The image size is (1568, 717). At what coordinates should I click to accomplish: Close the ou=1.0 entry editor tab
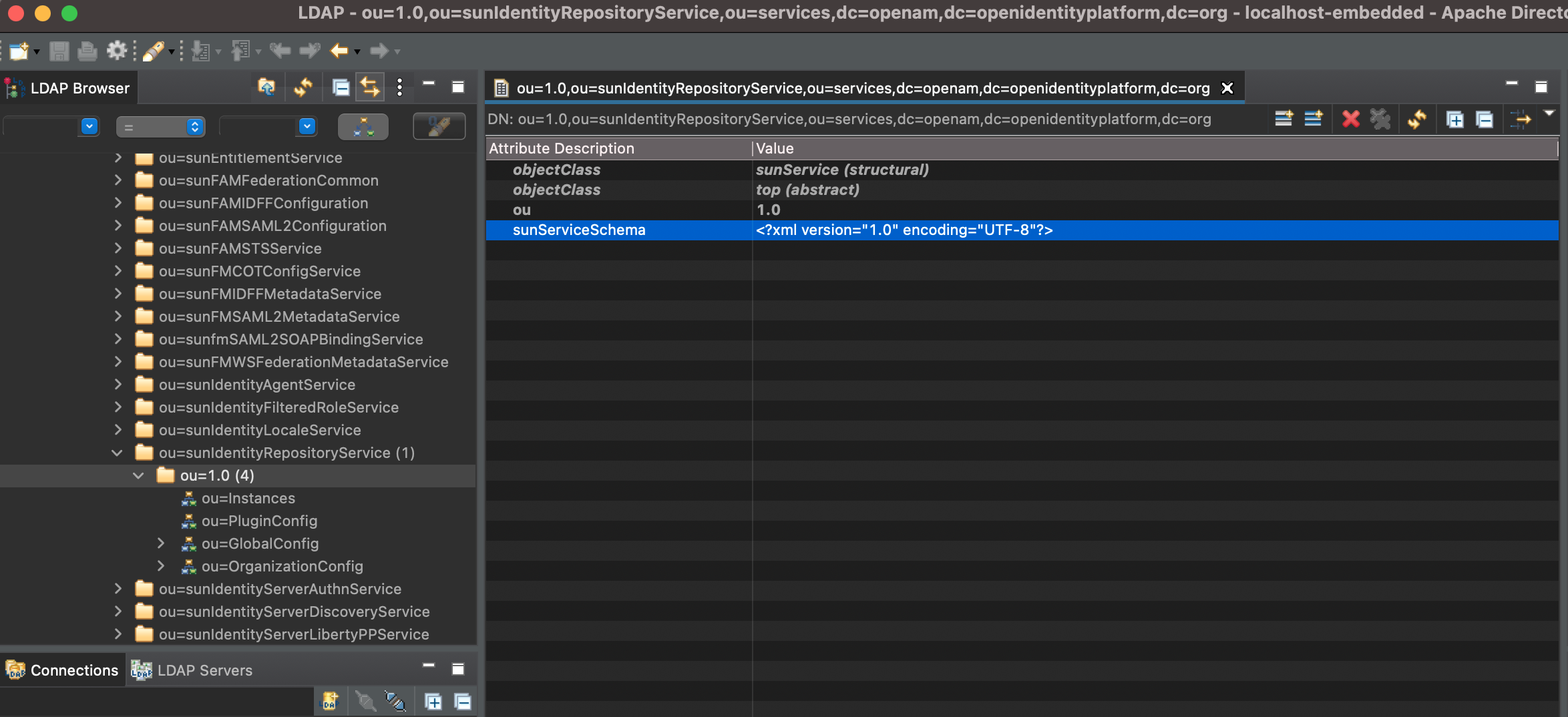point(1227,88)
